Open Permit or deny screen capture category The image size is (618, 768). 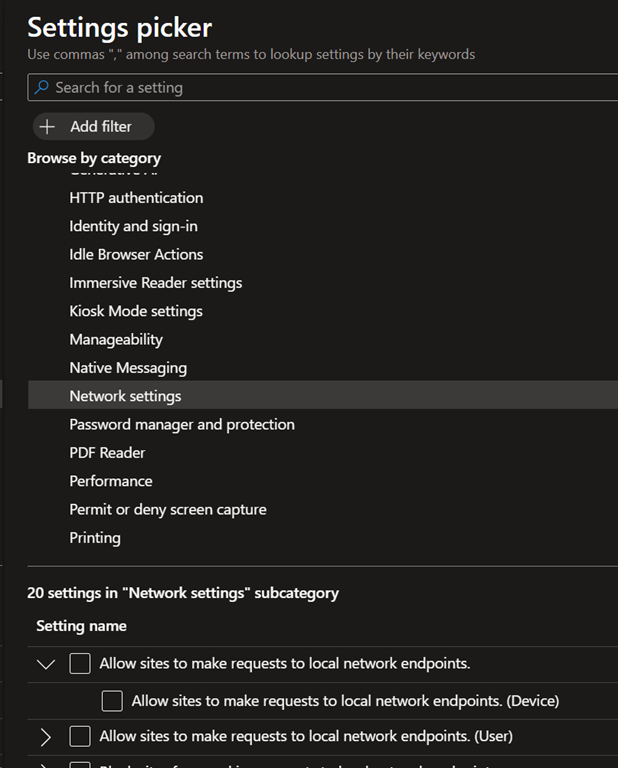pyautogui.click(x=168, y=510)
